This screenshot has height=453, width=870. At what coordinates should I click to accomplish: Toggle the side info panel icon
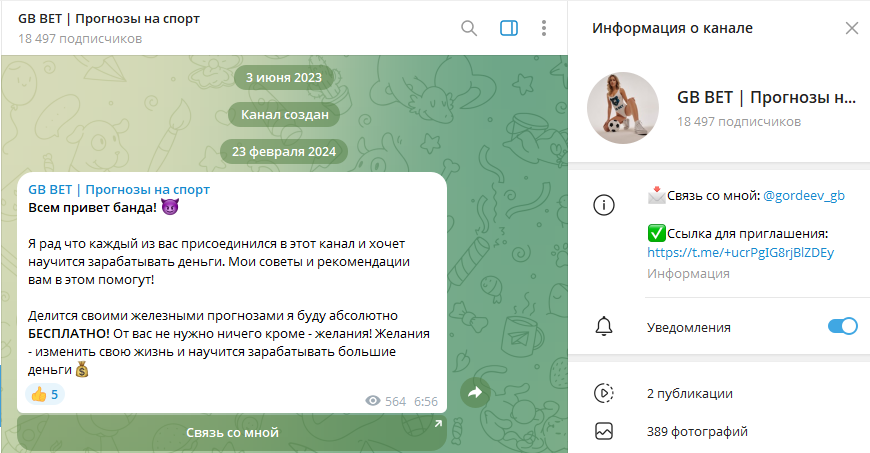[x=509, y=28]
